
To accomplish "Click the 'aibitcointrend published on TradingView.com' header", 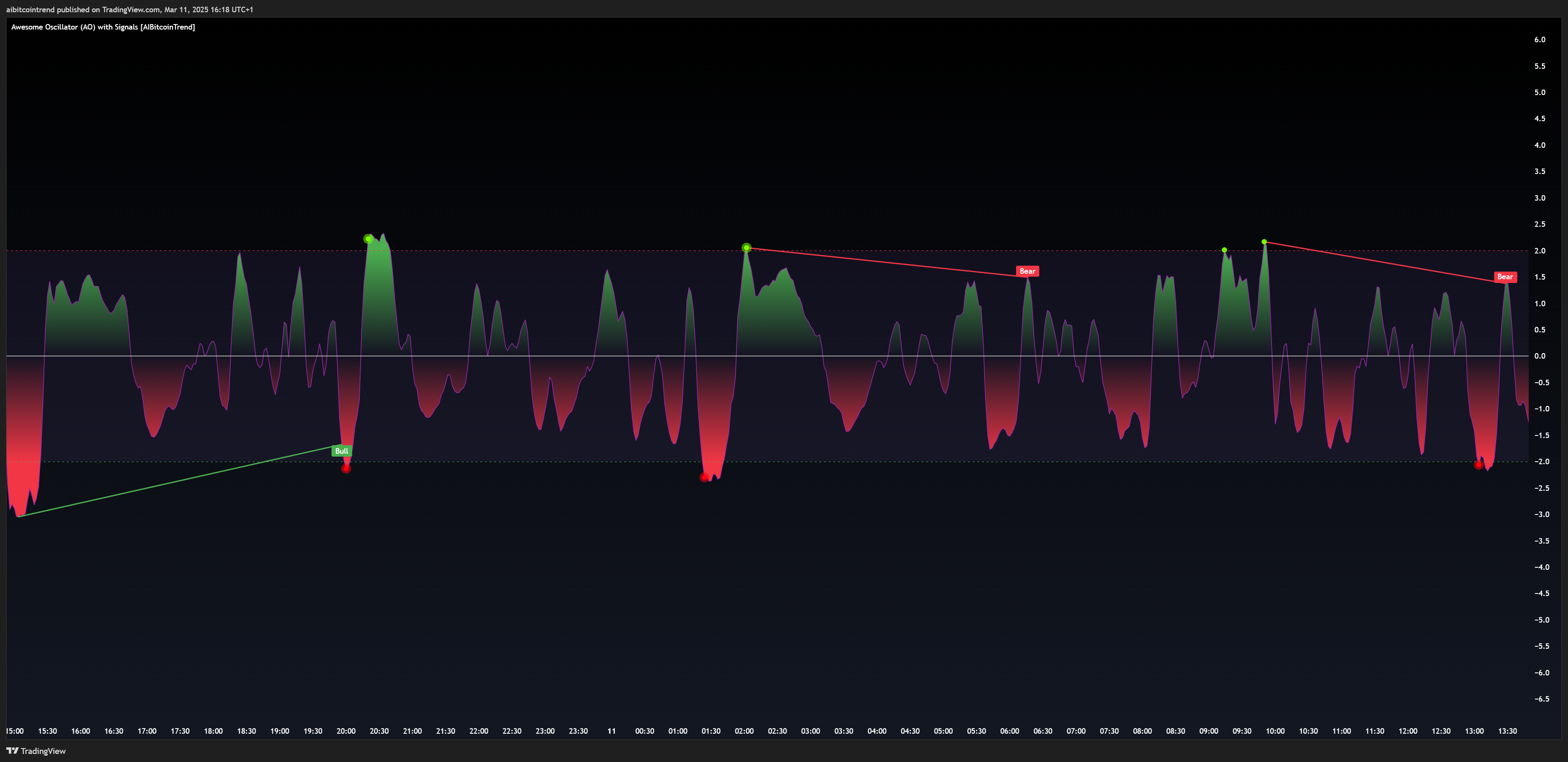I will pos(130,10).
